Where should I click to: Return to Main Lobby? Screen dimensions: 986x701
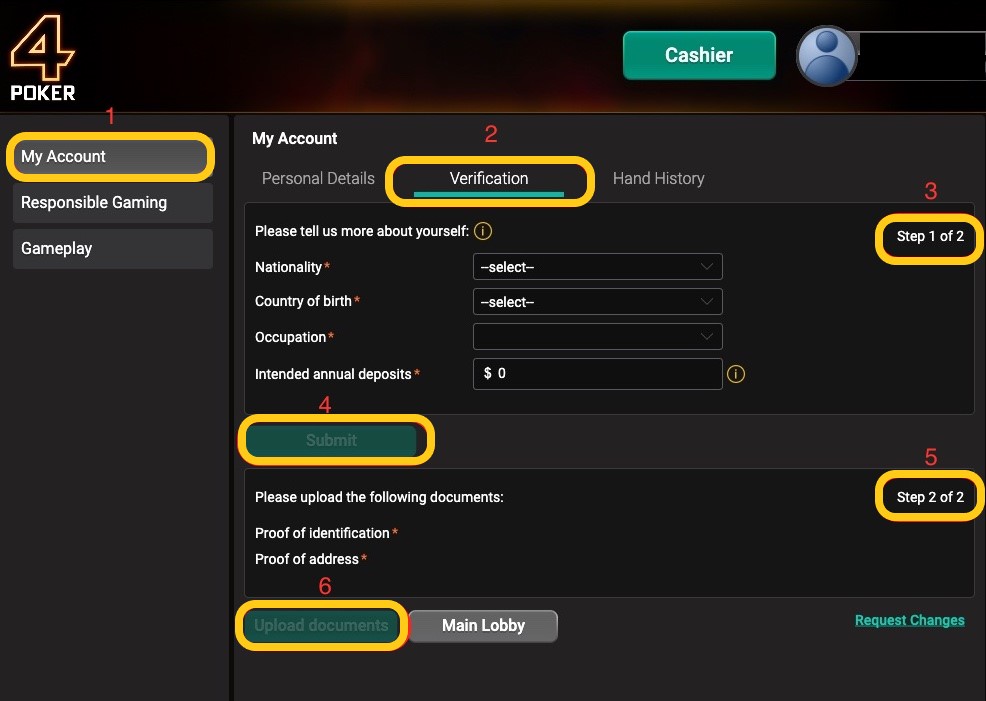[x=483, y=626]
